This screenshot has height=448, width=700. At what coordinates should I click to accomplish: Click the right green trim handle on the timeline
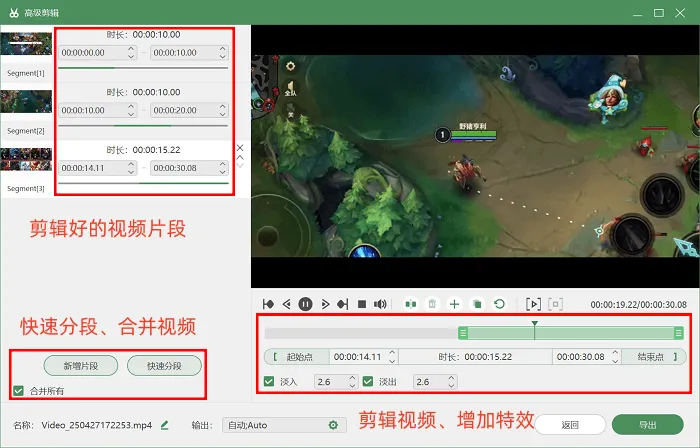point(678,333)
